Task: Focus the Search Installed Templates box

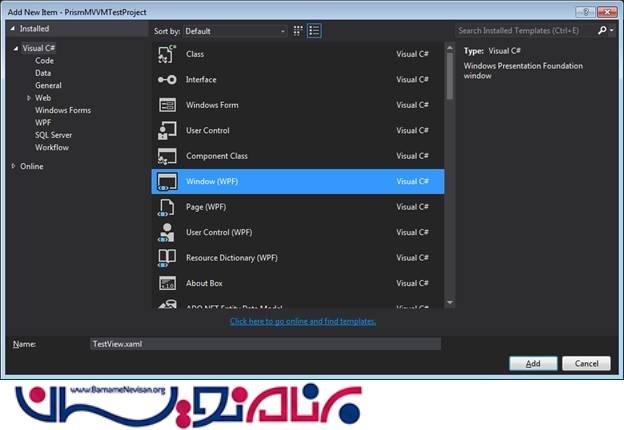Action: [525, 31]
